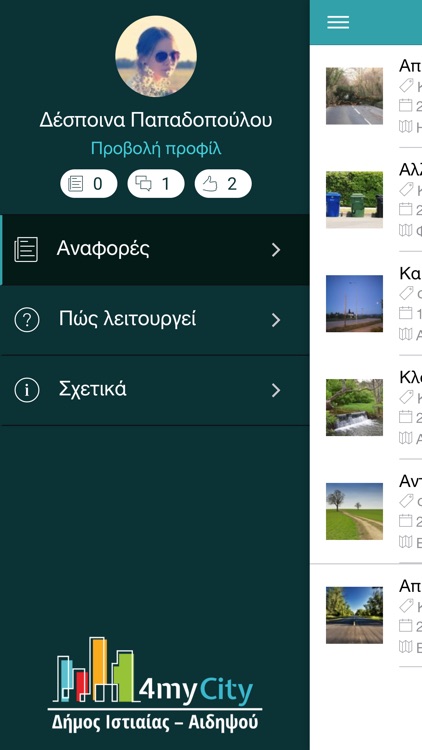Tap the hamburger menu icon
Image resolution: width=422 pixels, height=750 pixels.
click(338, 22)
